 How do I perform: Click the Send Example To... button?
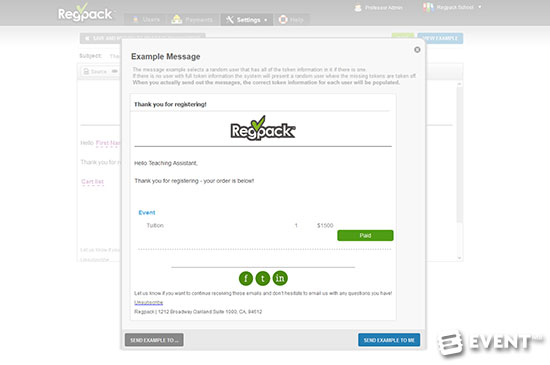pyautogui.click(x=154, y=340)
